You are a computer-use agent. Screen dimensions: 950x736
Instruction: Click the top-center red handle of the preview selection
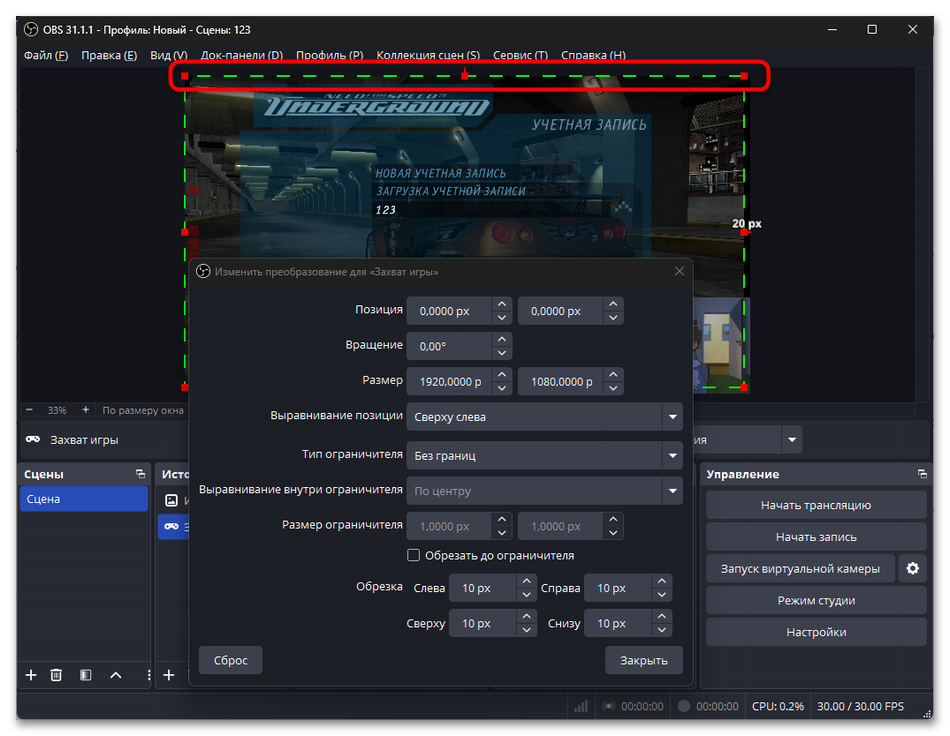pyautogui.click(x=465, y=76)
